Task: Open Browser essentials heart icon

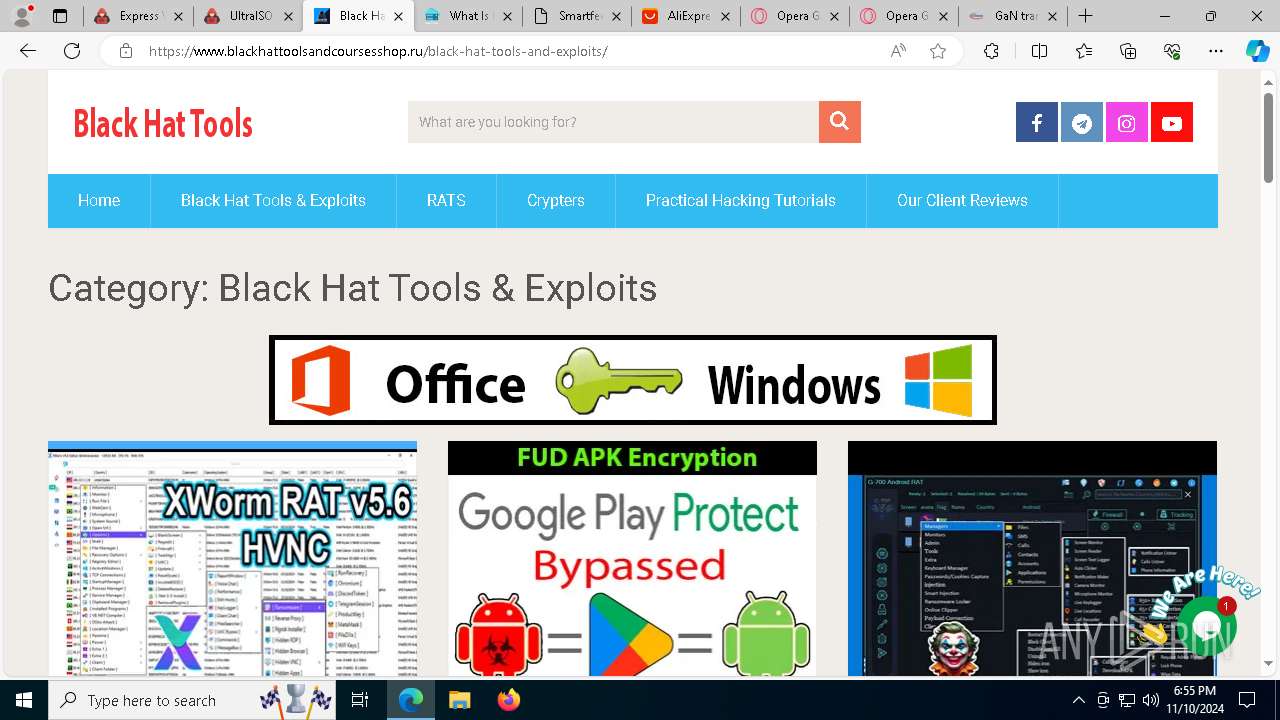Action: 1172,51
